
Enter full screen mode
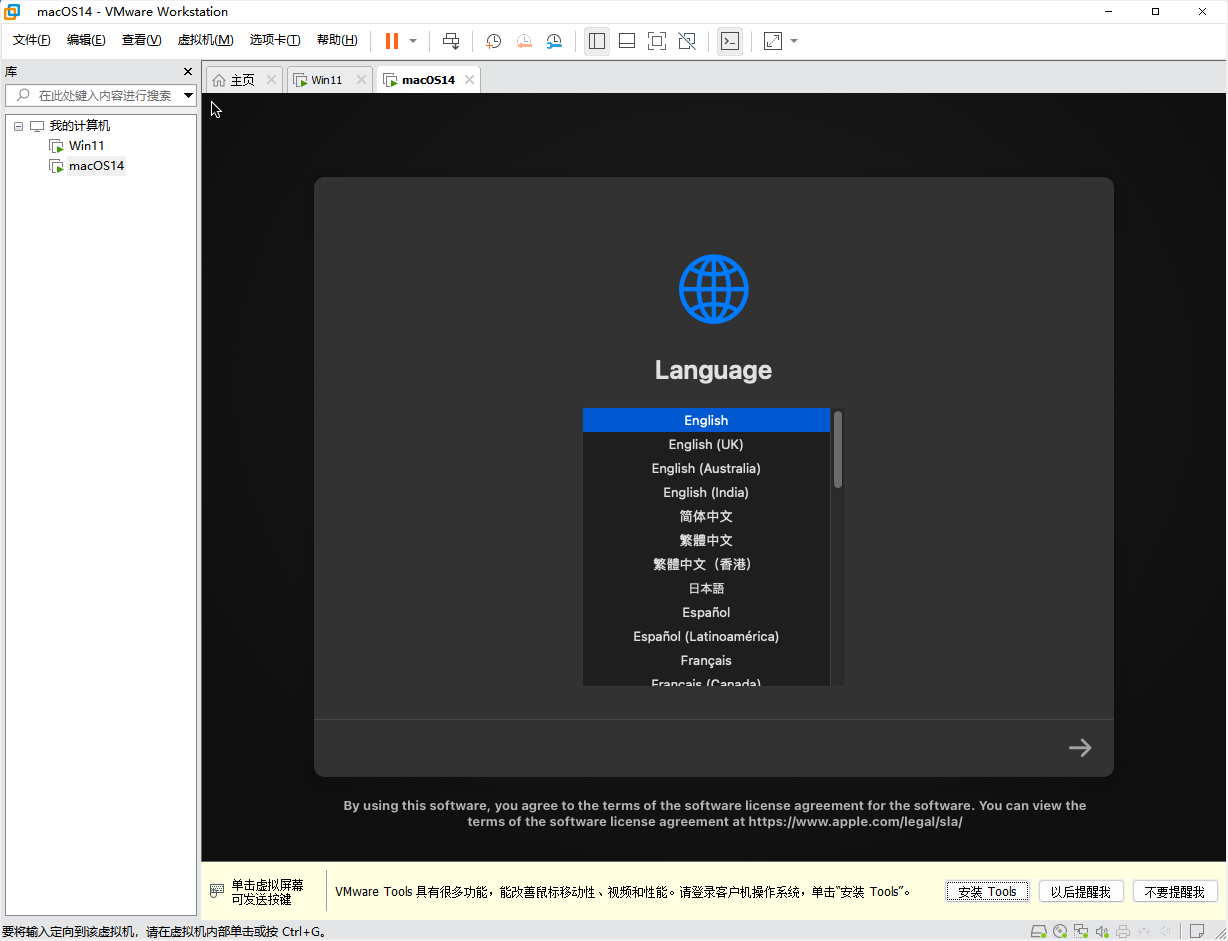click(657, 41)
